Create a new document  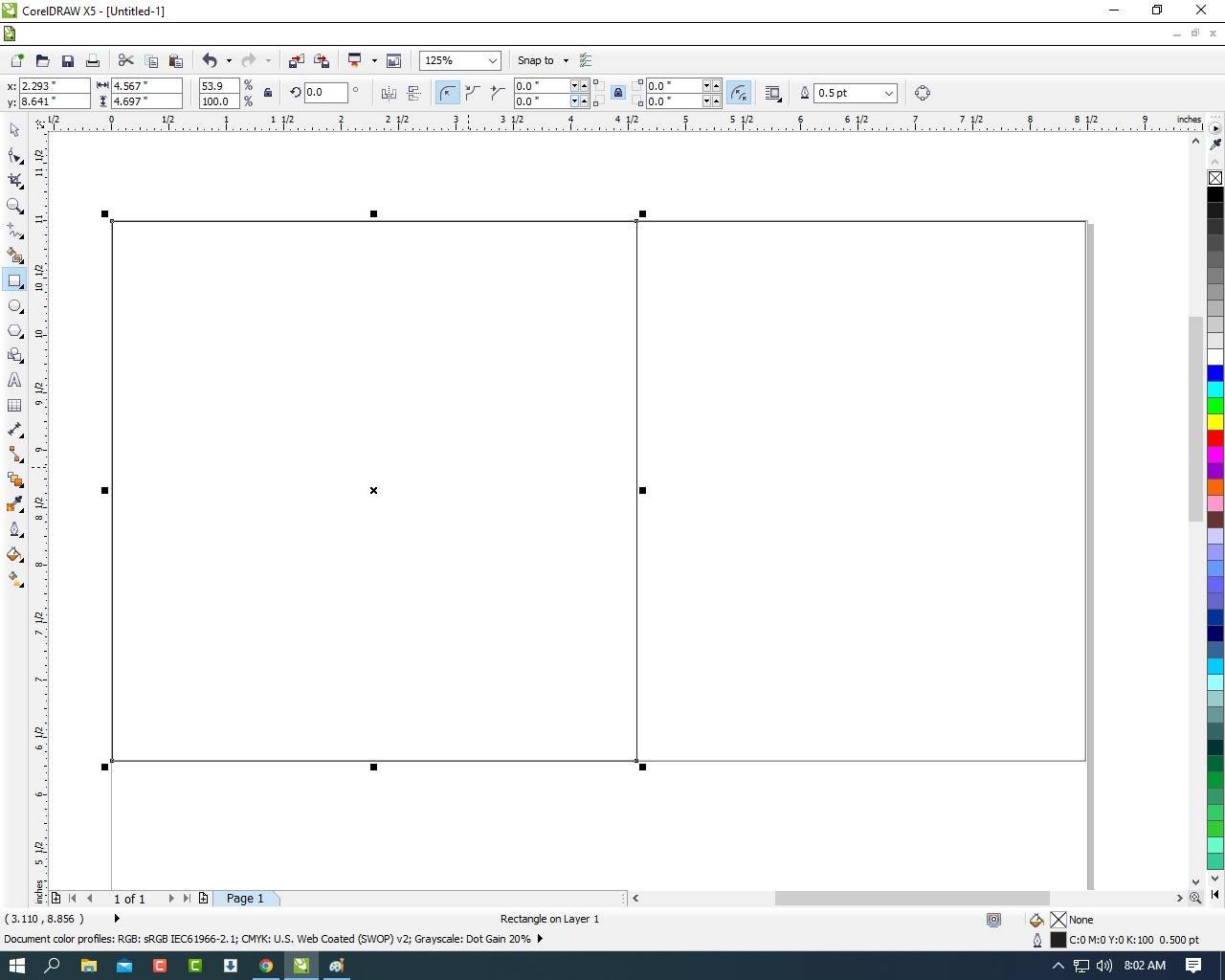tap(17, 60)
